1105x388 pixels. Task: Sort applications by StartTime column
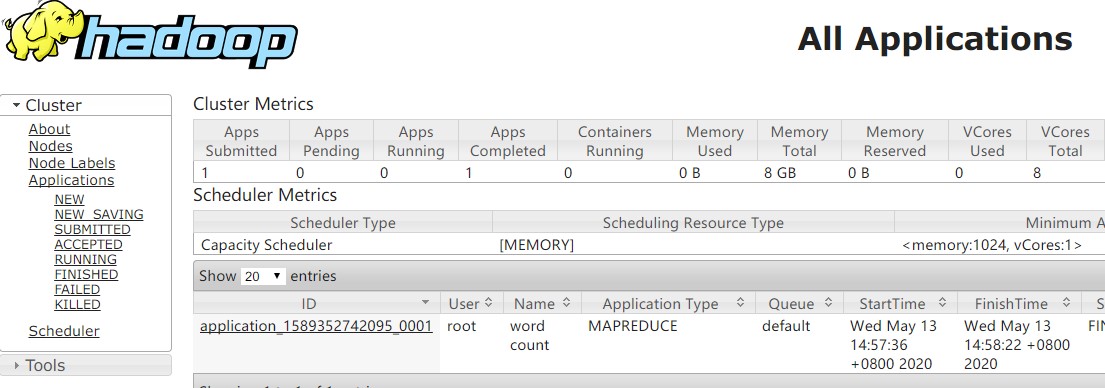(x=900, y=304)
